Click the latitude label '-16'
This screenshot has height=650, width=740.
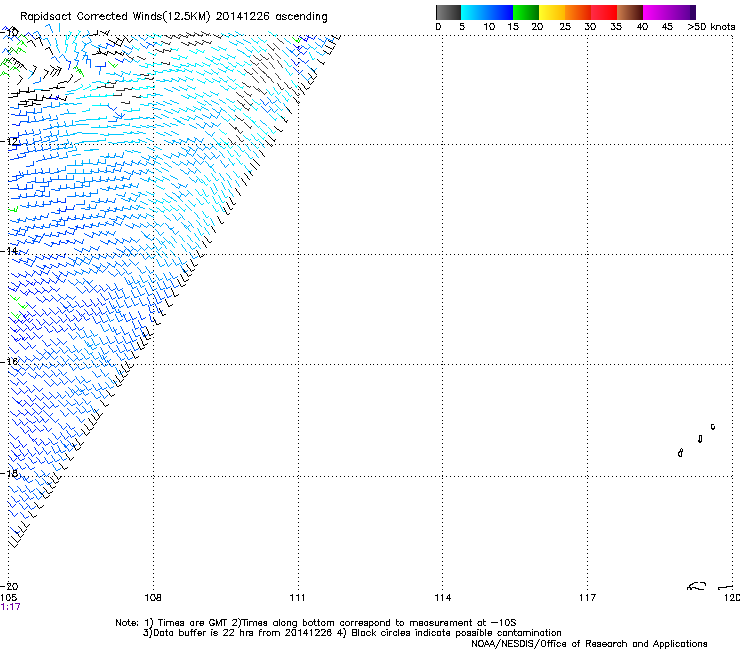pyautogui.click(x=9, y=362)
